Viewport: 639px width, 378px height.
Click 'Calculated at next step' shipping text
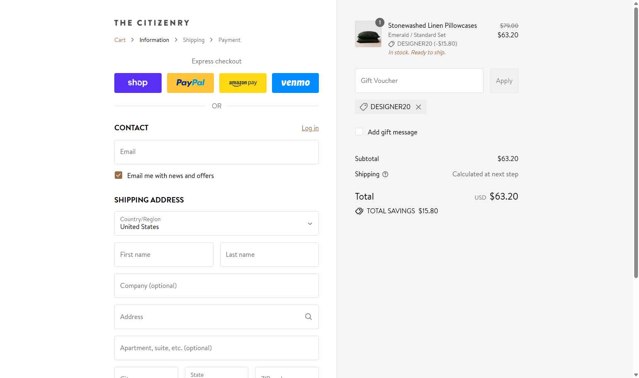click(485, 174)
